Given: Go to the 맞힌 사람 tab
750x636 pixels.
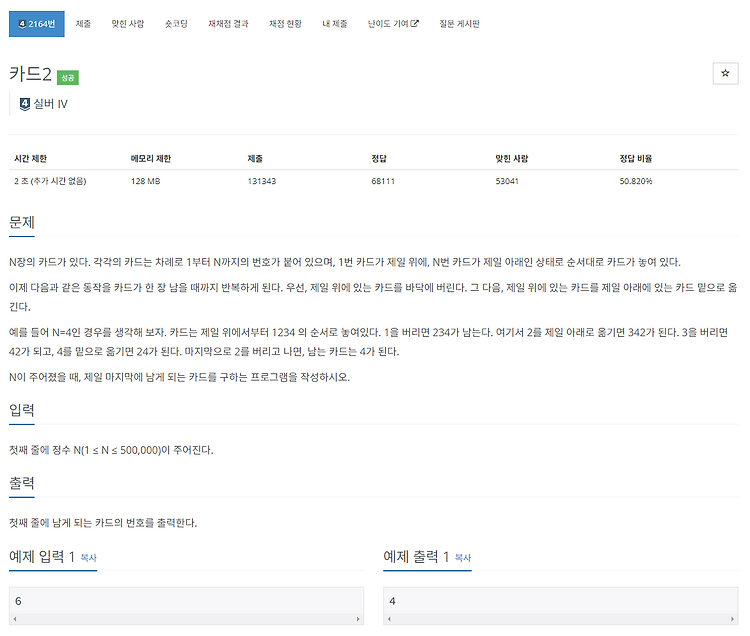Looking at the screenshot, I should click(128, 24).
